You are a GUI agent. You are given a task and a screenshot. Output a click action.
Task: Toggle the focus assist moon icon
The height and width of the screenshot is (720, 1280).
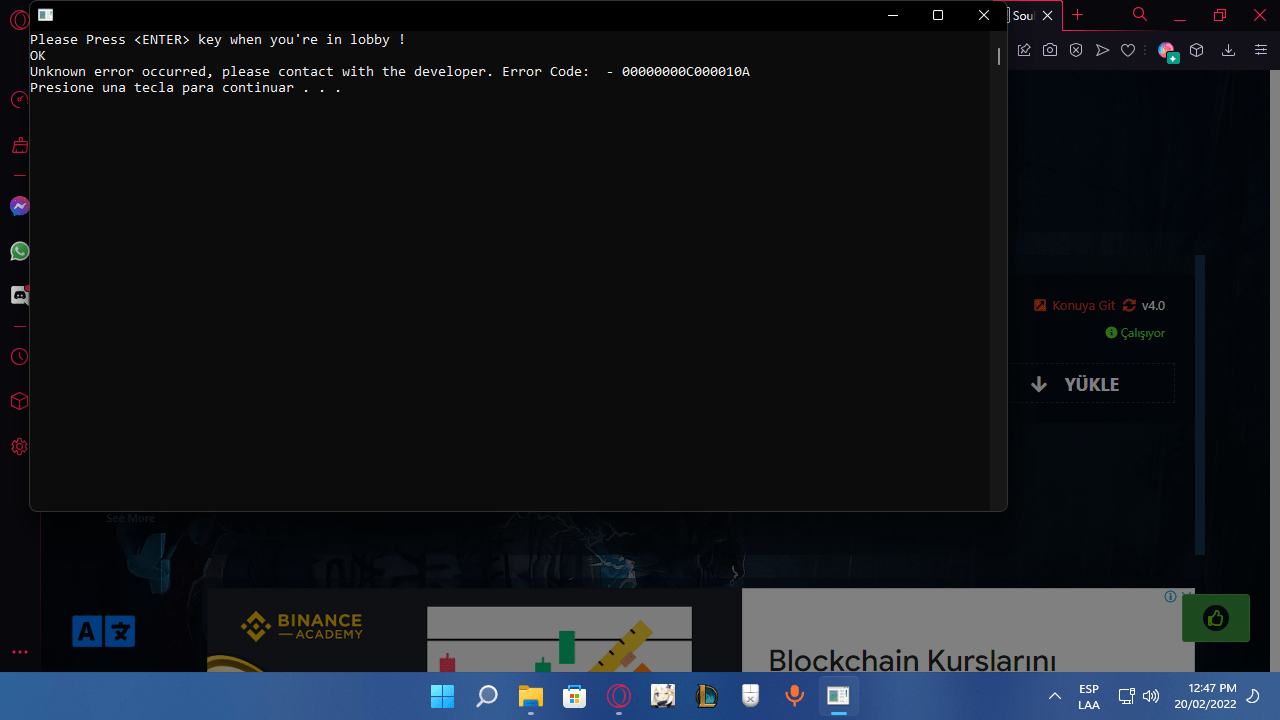point(1253,696)
